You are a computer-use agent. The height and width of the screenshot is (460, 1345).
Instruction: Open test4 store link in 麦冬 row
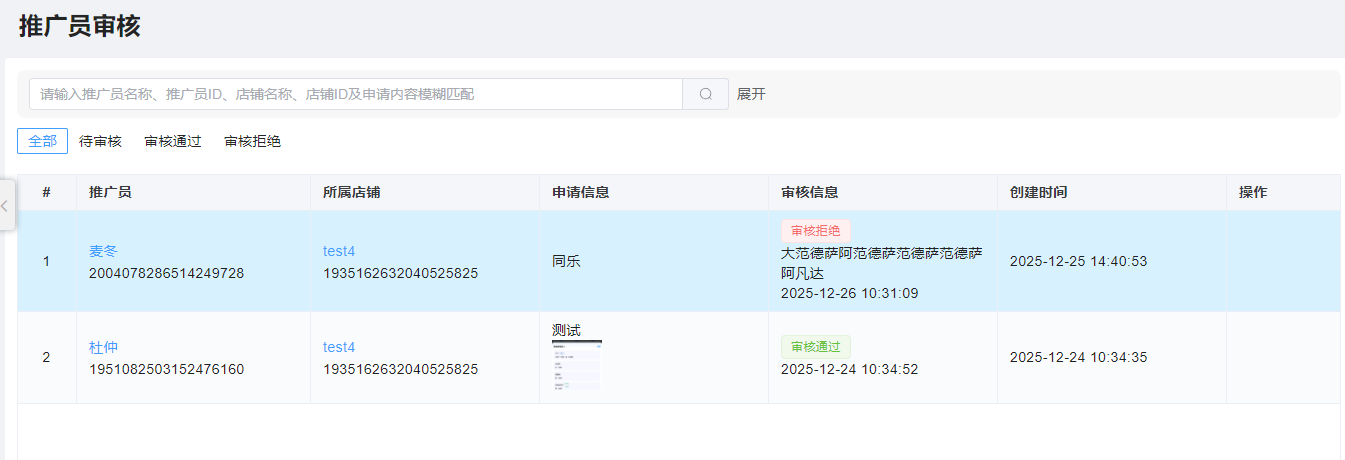(339, 251)
